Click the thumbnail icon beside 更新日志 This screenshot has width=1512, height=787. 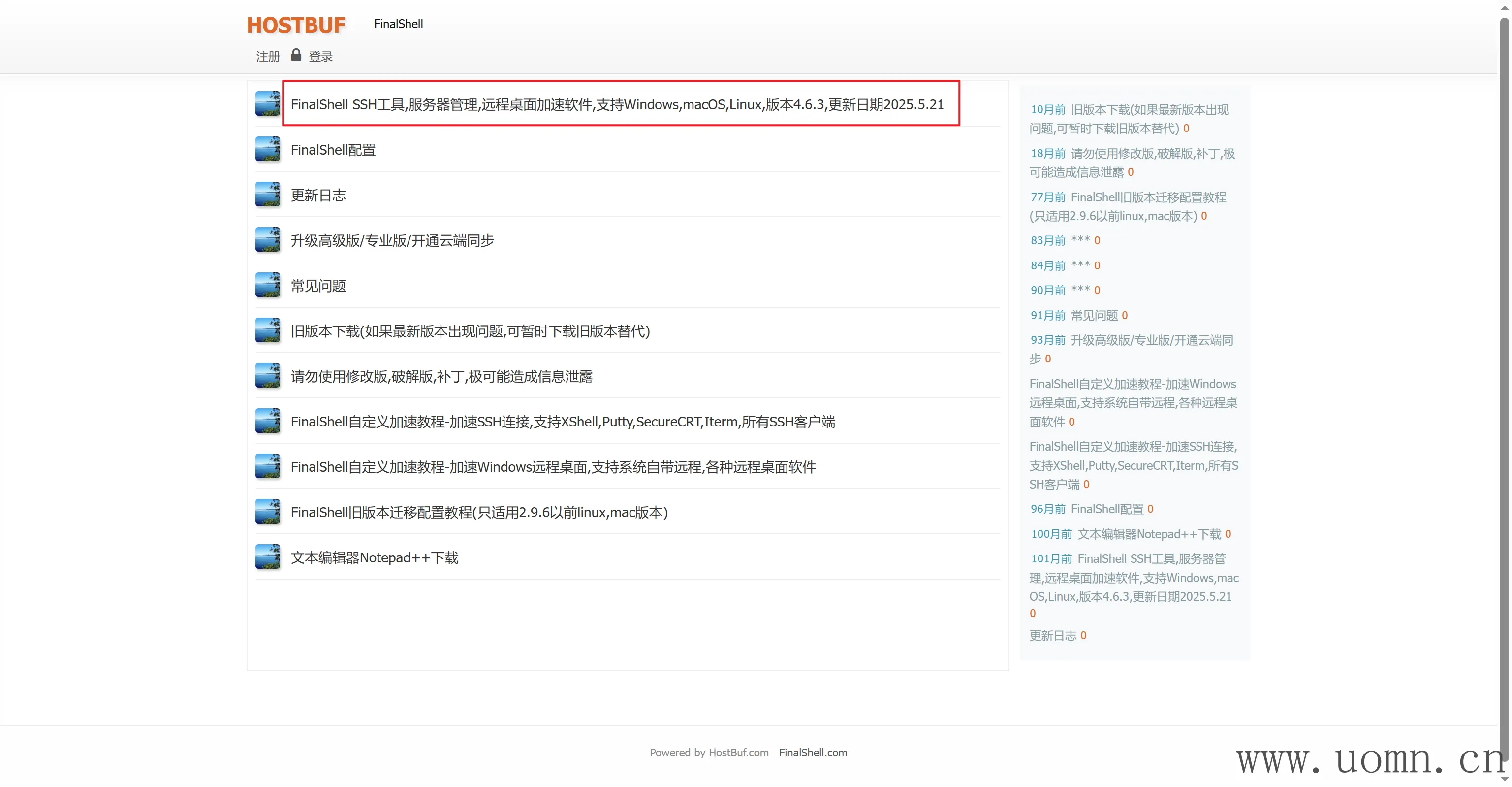pos(268,195)
